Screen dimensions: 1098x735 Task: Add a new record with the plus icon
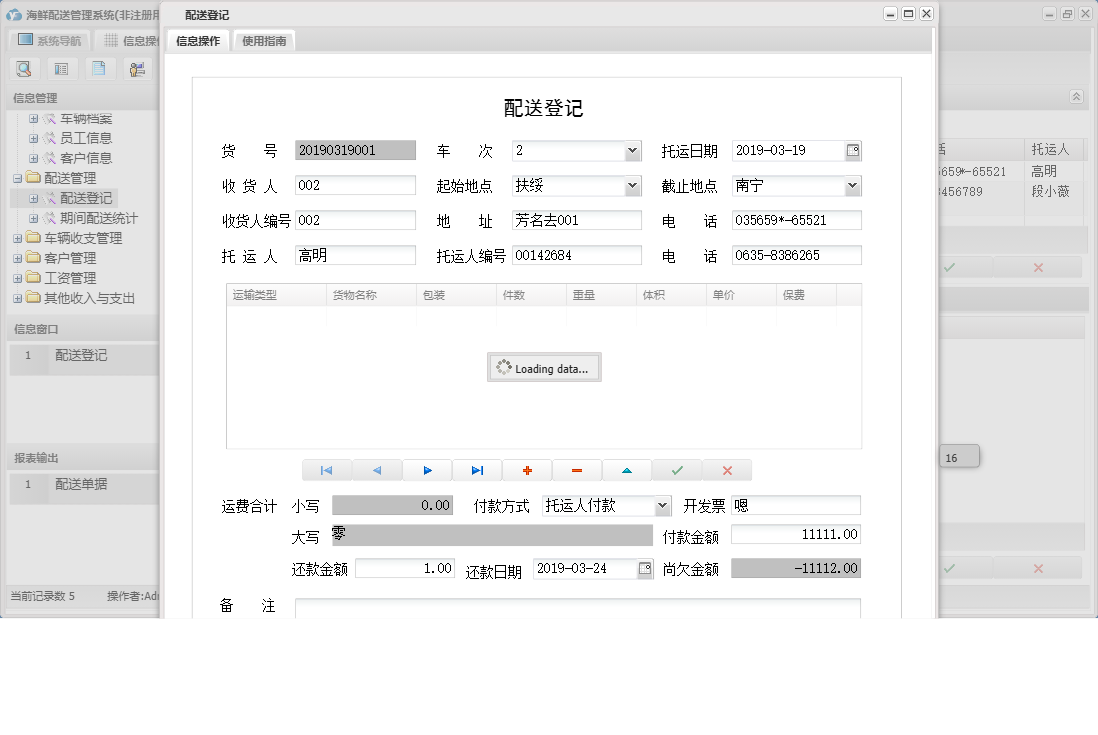click(527, 470)
